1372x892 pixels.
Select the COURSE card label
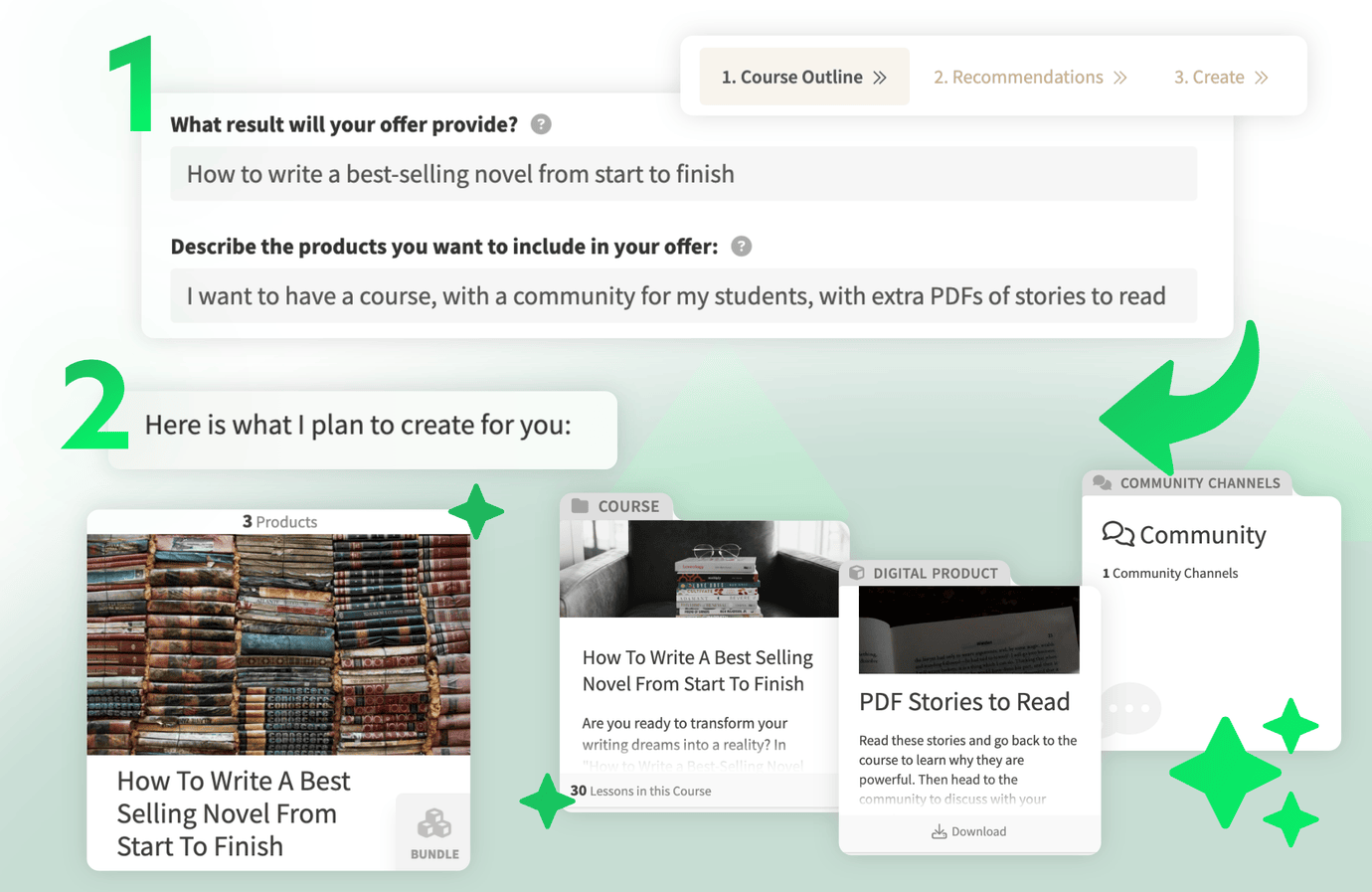(628, 506)
